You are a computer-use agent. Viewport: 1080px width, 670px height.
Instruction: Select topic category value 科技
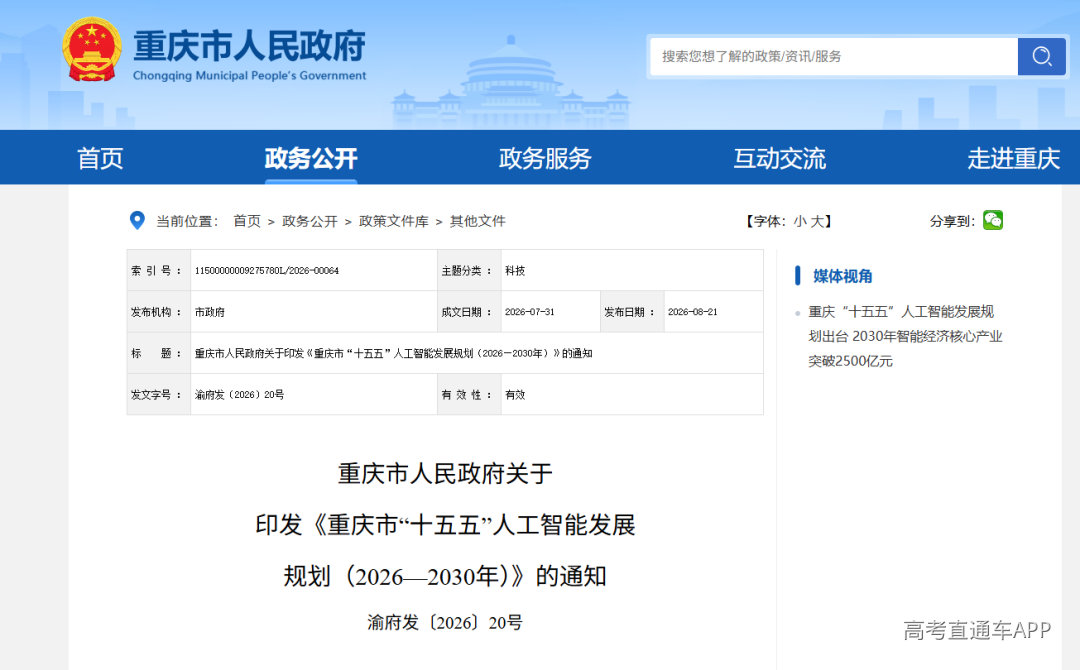coord(515,271)
